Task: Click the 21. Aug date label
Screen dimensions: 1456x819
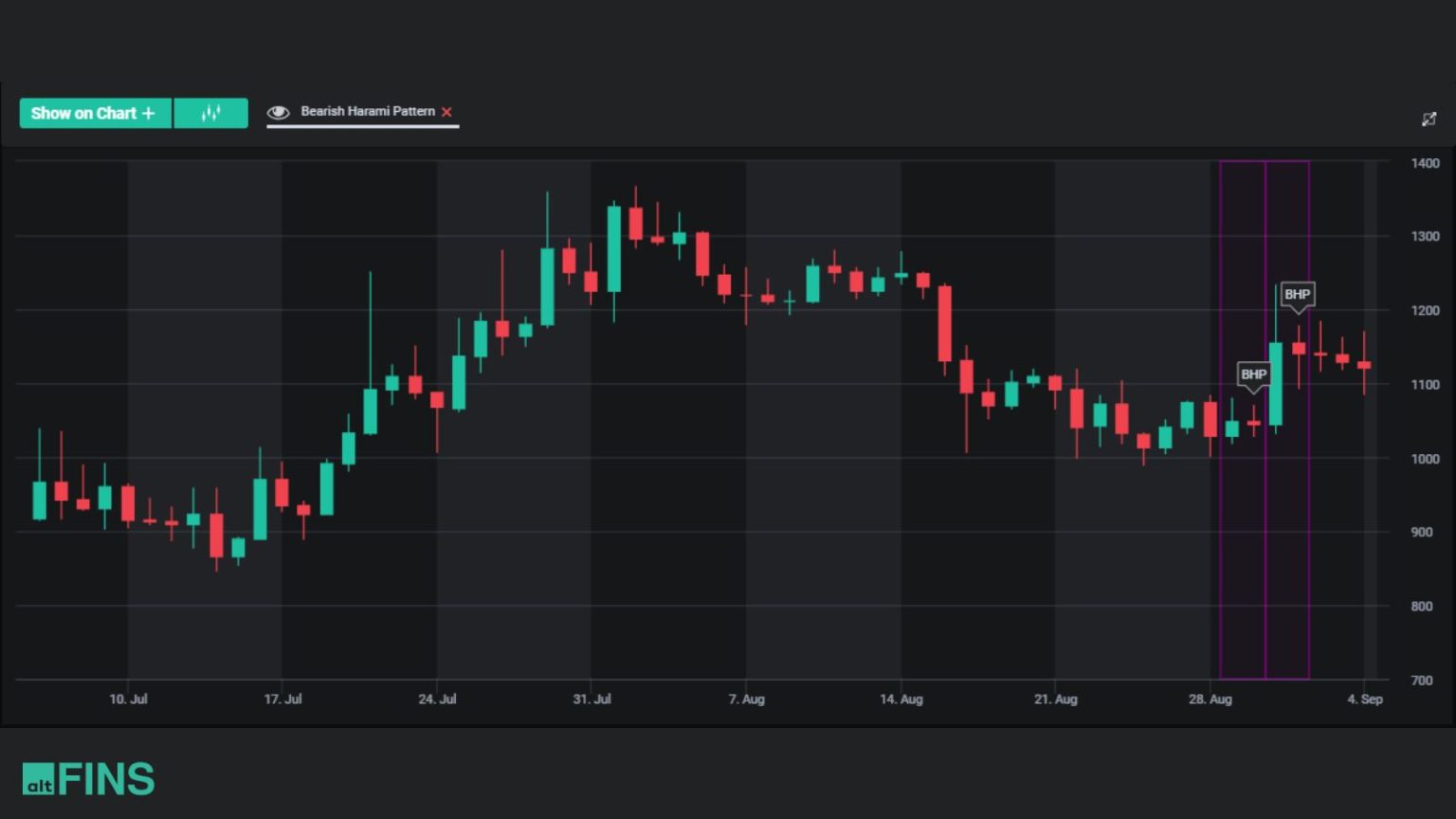Action: pyautogui.click(x=1055, y=700)
